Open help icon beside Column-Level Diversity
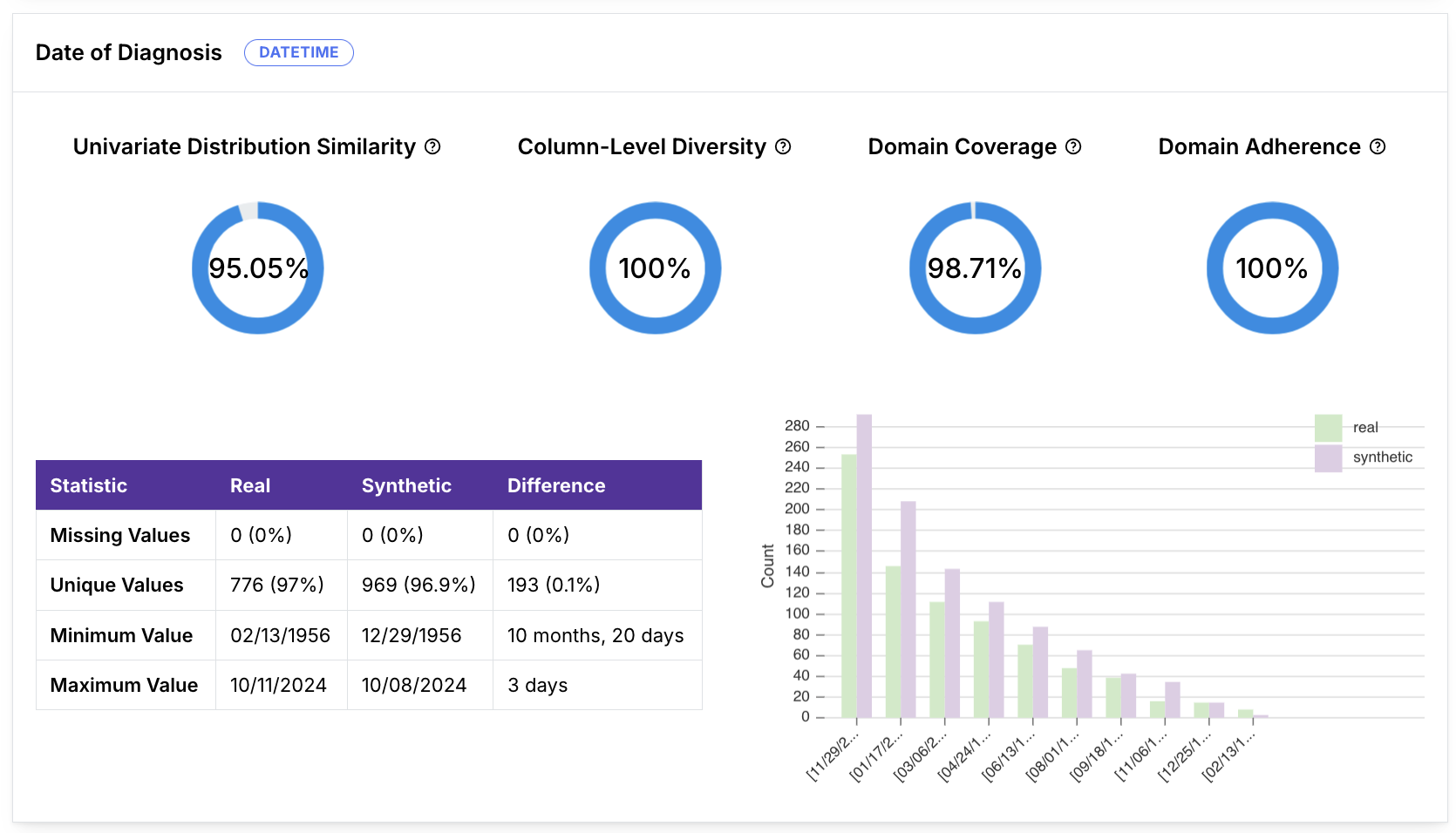1456x833 pixels. click(x=783, y=146)
